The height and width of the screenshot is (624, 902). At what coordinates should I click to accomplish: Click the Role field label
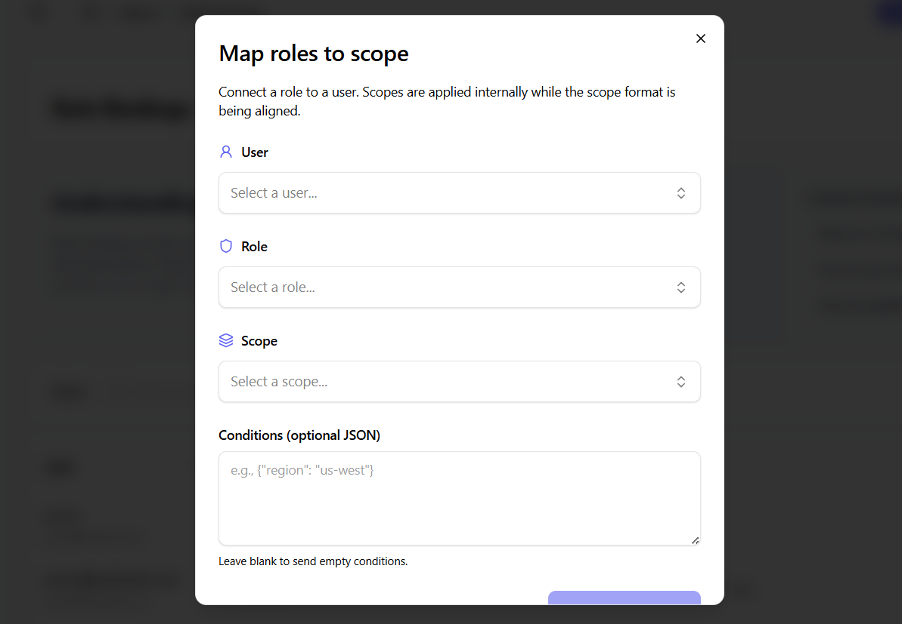coord(252,246)
